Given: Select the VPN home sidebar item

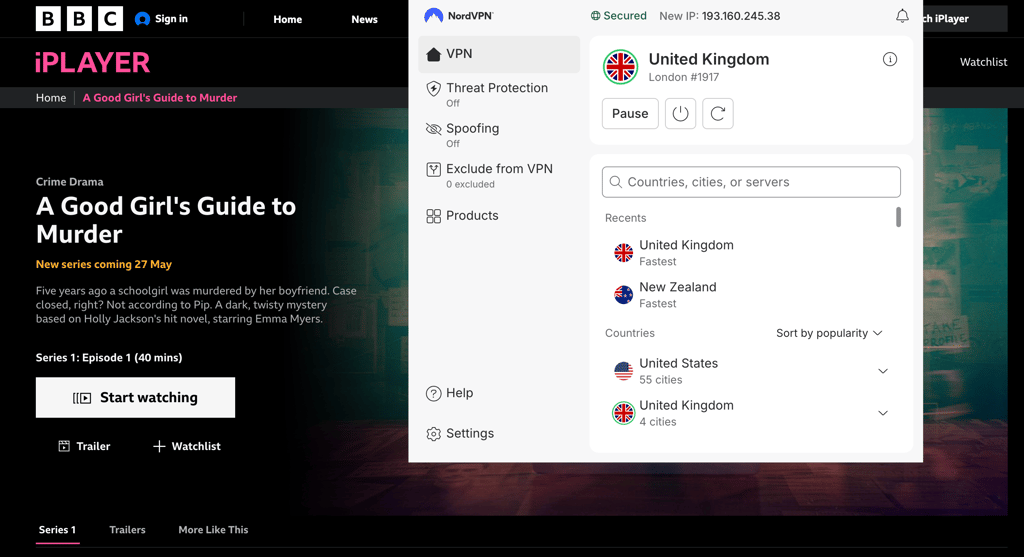Looking at the screenshot, I should (499, 54).
